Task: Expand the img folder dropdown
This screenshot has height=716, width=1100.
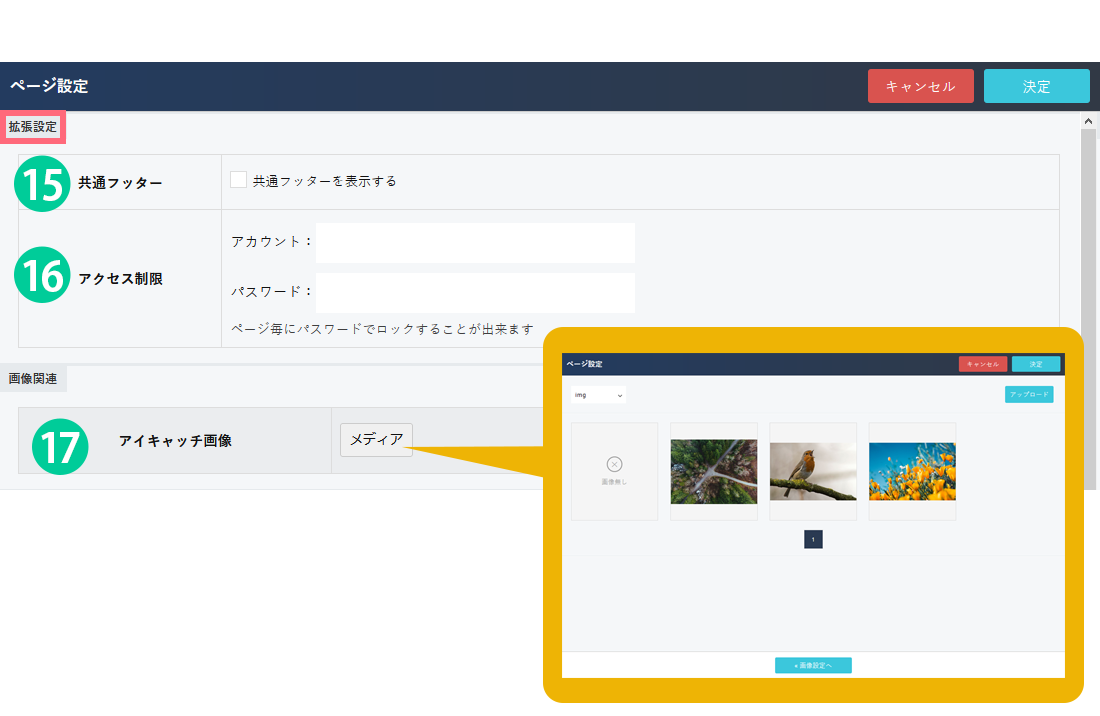Action: click(599, 395)
